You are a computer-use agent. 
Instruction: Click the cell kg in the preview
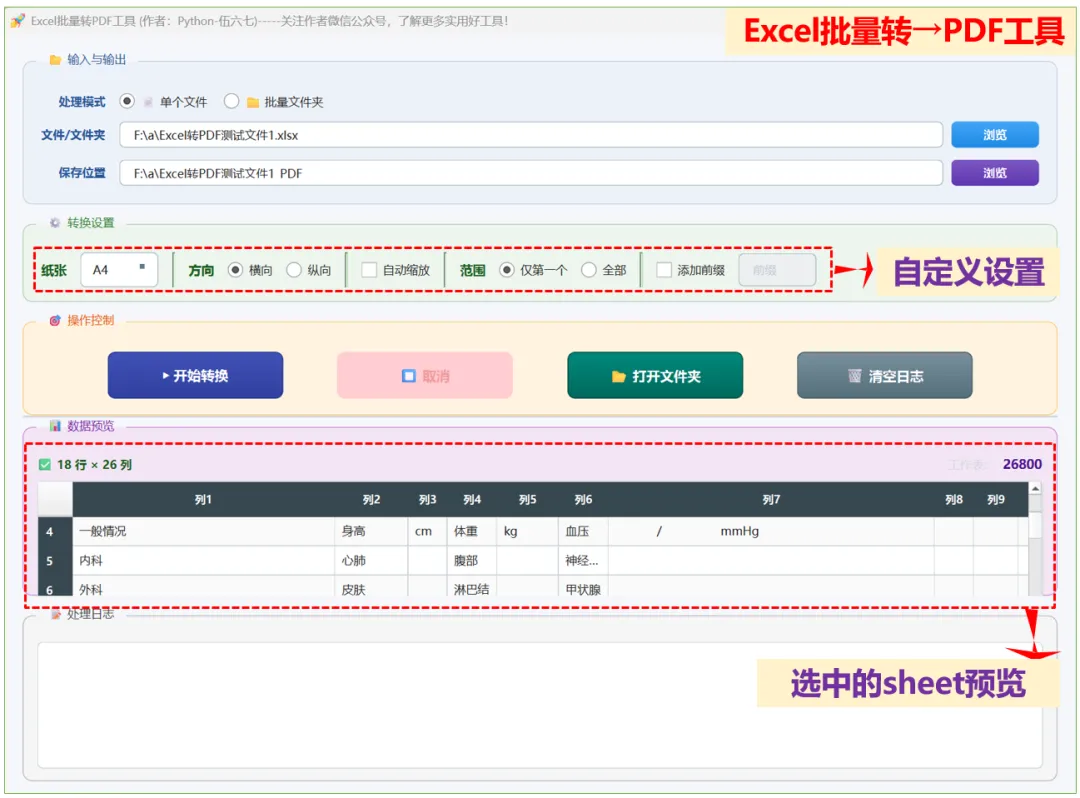tap(528, 532)
